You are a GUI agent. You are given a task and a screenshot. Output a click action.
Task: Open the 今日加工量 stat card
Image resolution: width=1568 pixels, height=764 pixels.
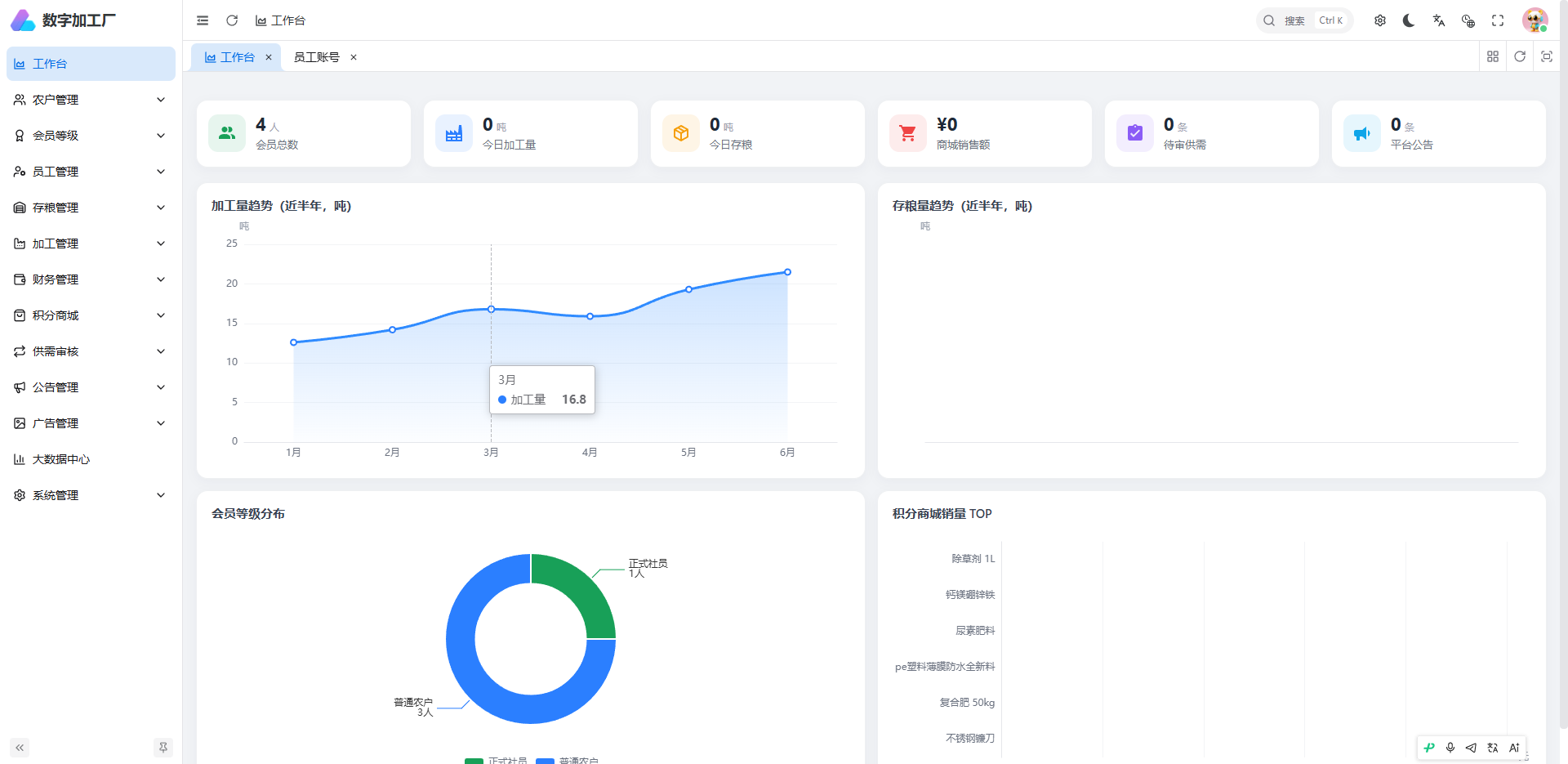coord(531,133)
